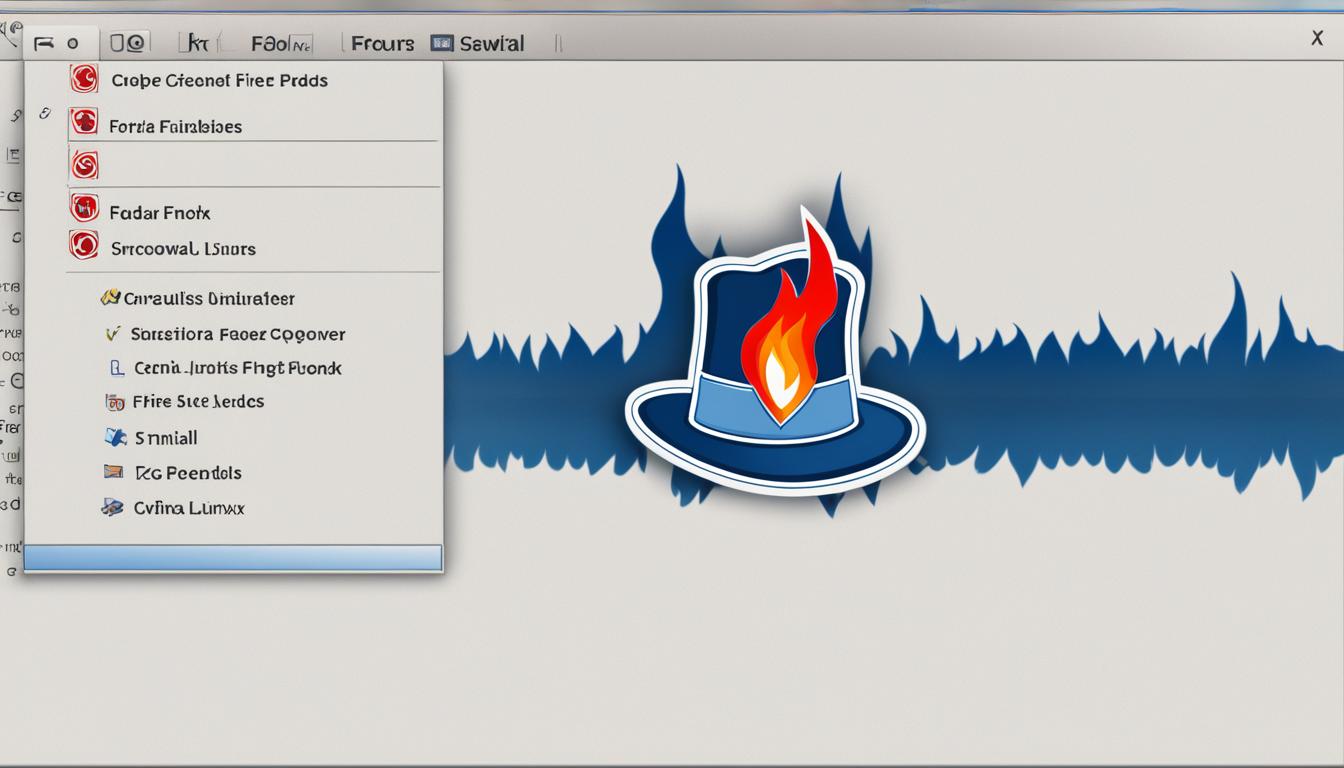Click the document icon near Cecna Jurotts entry
Screen dimensions: 1344x768
(x=113, y=368)
